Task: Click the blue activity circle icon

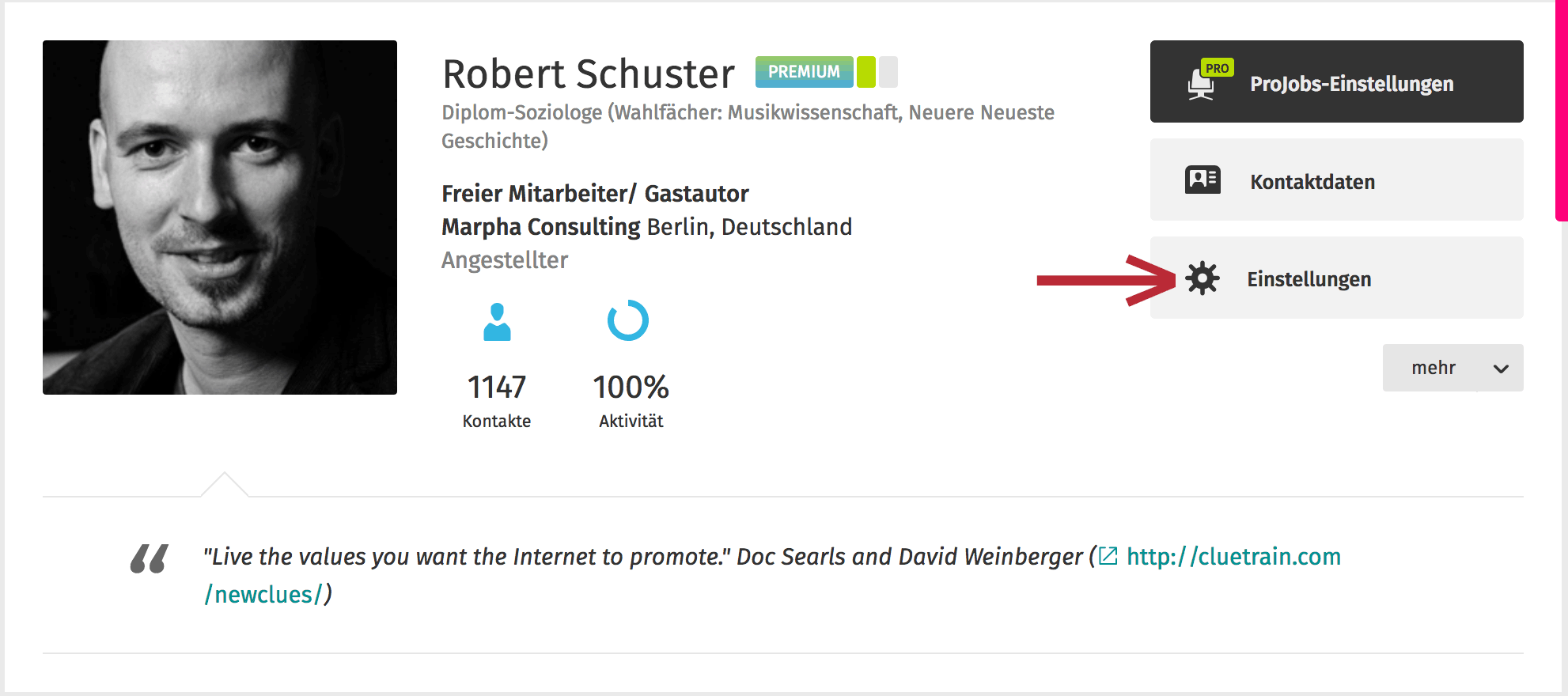Action: [628, 320]
